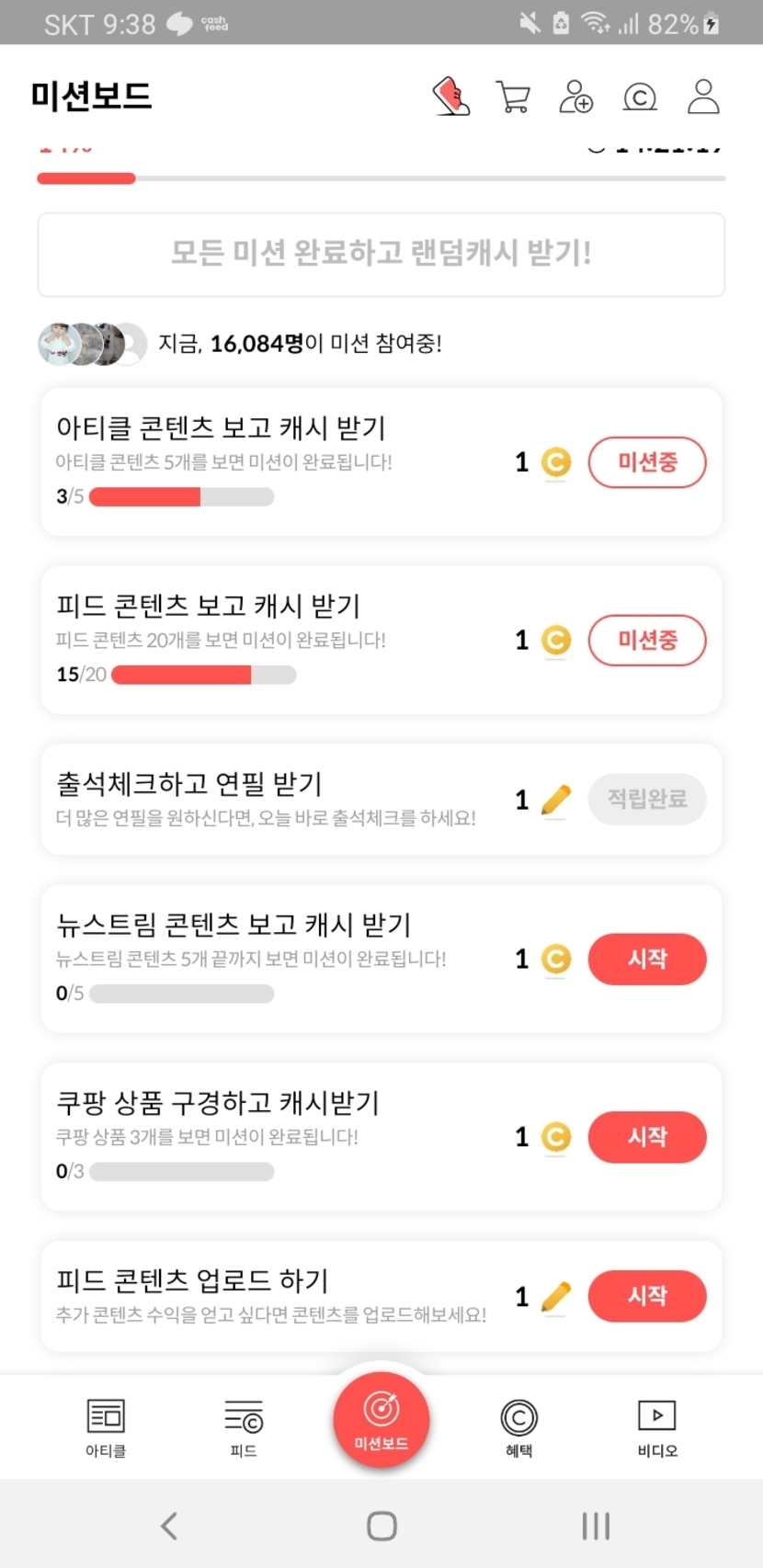The width and height of the screenshot is (763, 1568).
Task: Tap the participant avatars thumbnail group
Action: [x=92, y=344]
